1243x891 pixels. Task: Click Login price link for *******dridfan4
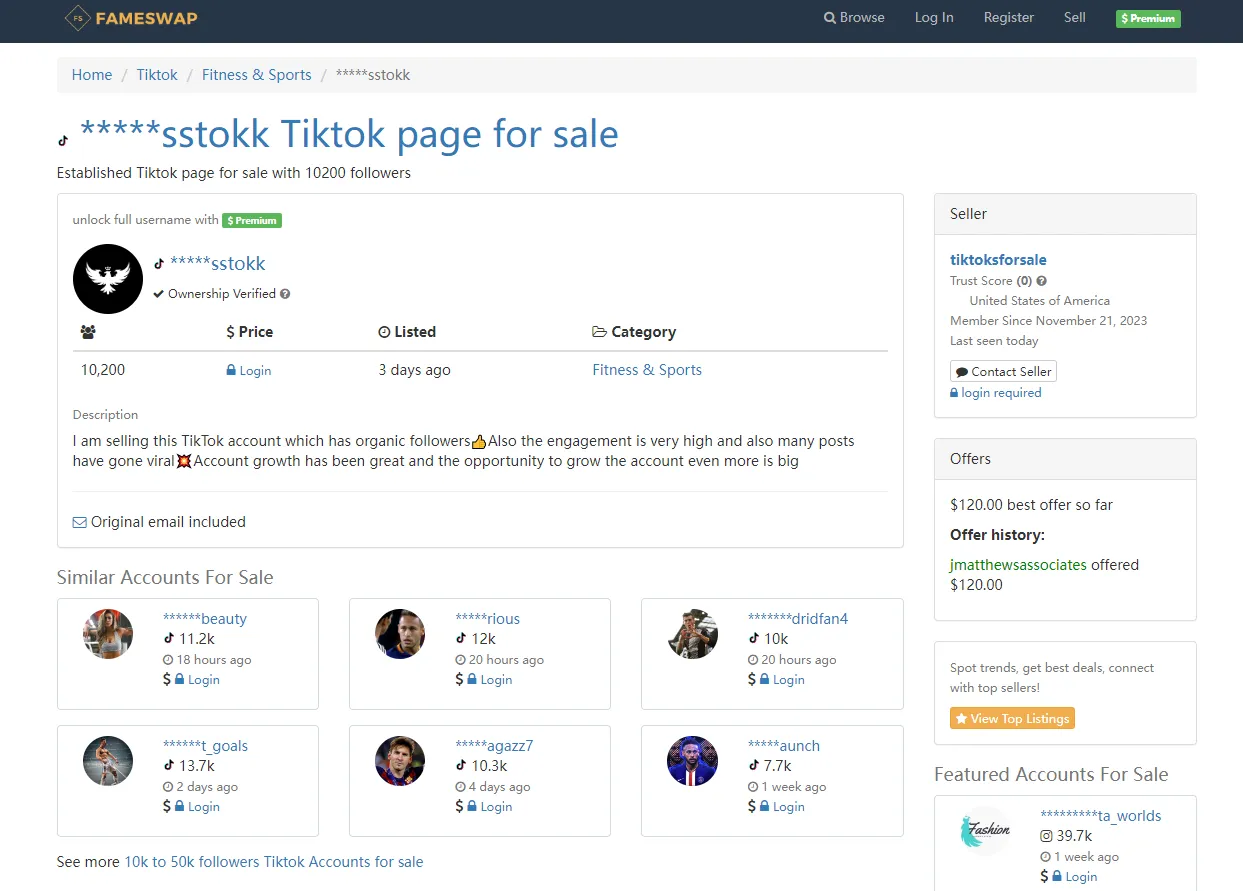click(789, 680)
